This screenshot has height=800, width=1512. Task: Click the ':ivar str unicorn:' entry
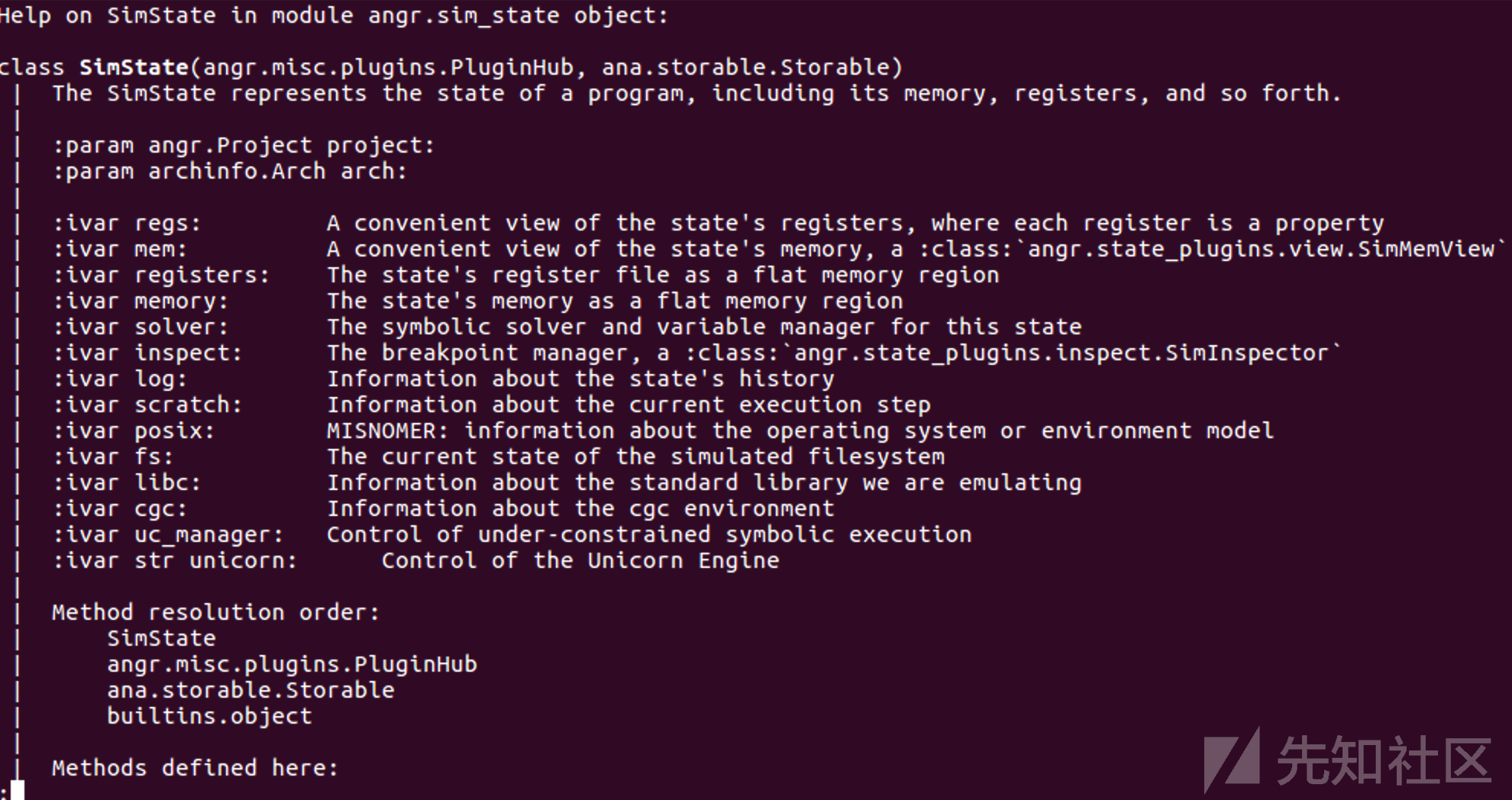(175, 560)
